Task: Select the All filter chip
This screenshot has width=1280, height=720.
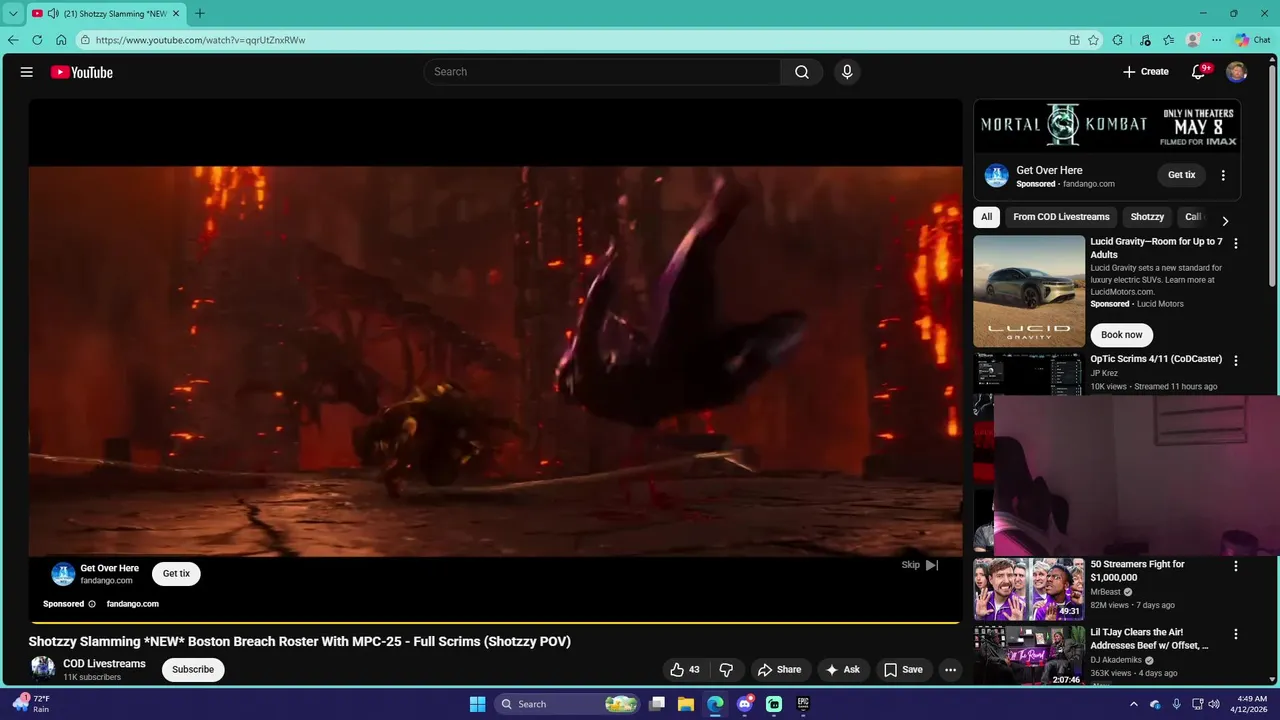Action: [986, 217]
